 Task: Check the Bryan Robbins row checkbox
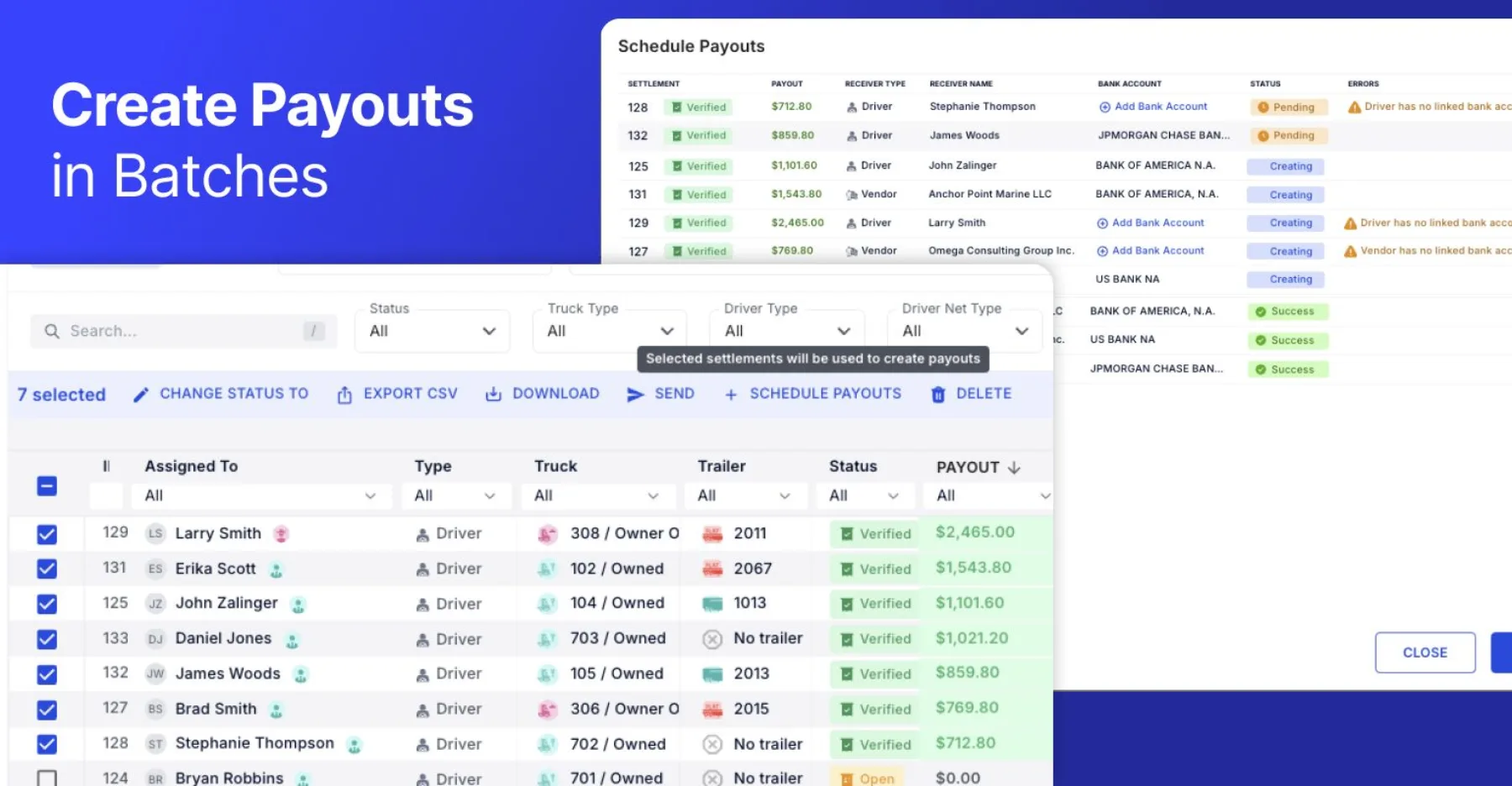47,779
